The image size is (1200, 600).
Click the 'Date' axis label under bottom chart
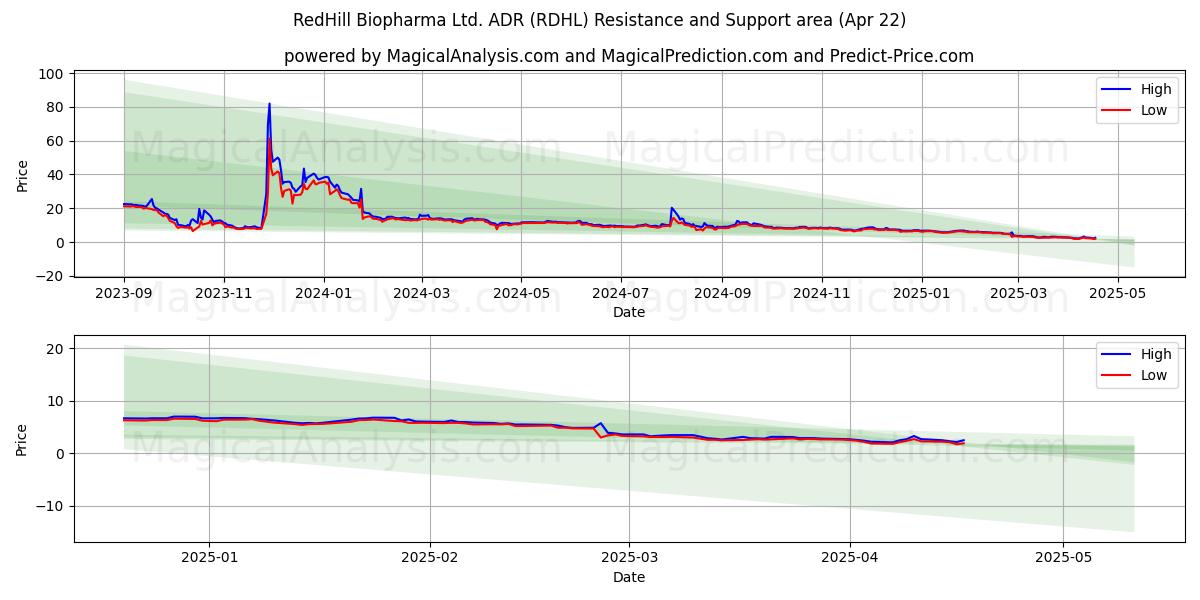pos(629,577)
